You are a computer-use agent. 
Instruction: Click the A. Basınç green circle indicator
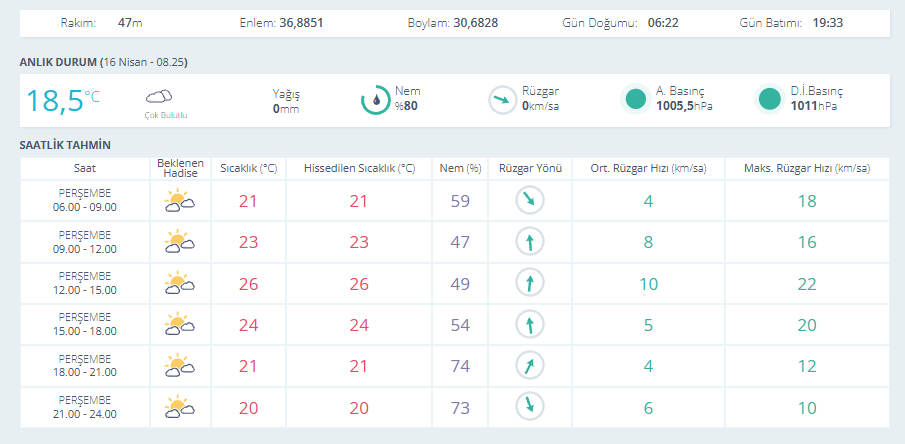pos(635,99)
